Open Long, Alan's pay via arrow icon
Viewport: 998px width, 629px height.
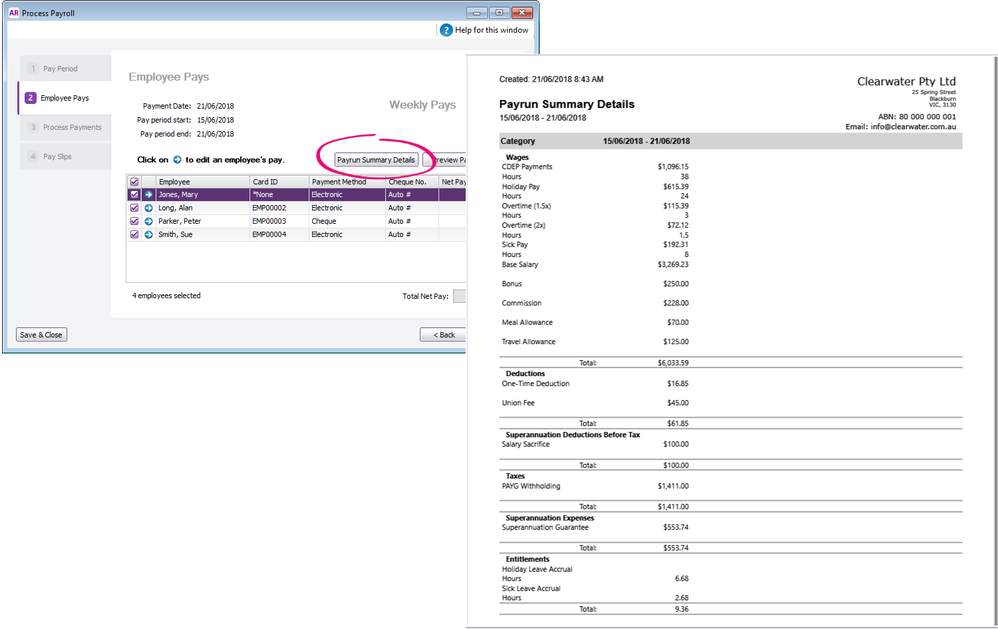coord(148,208)
